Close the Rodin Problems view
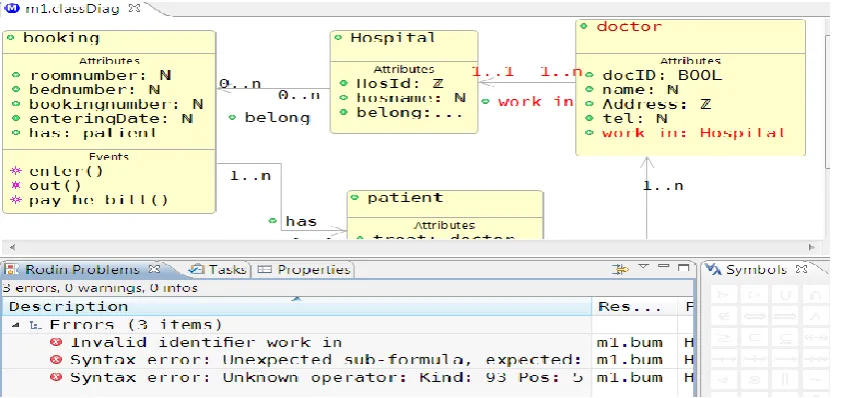Viewport: 841px width, 398px height. (x=154, y=268)
